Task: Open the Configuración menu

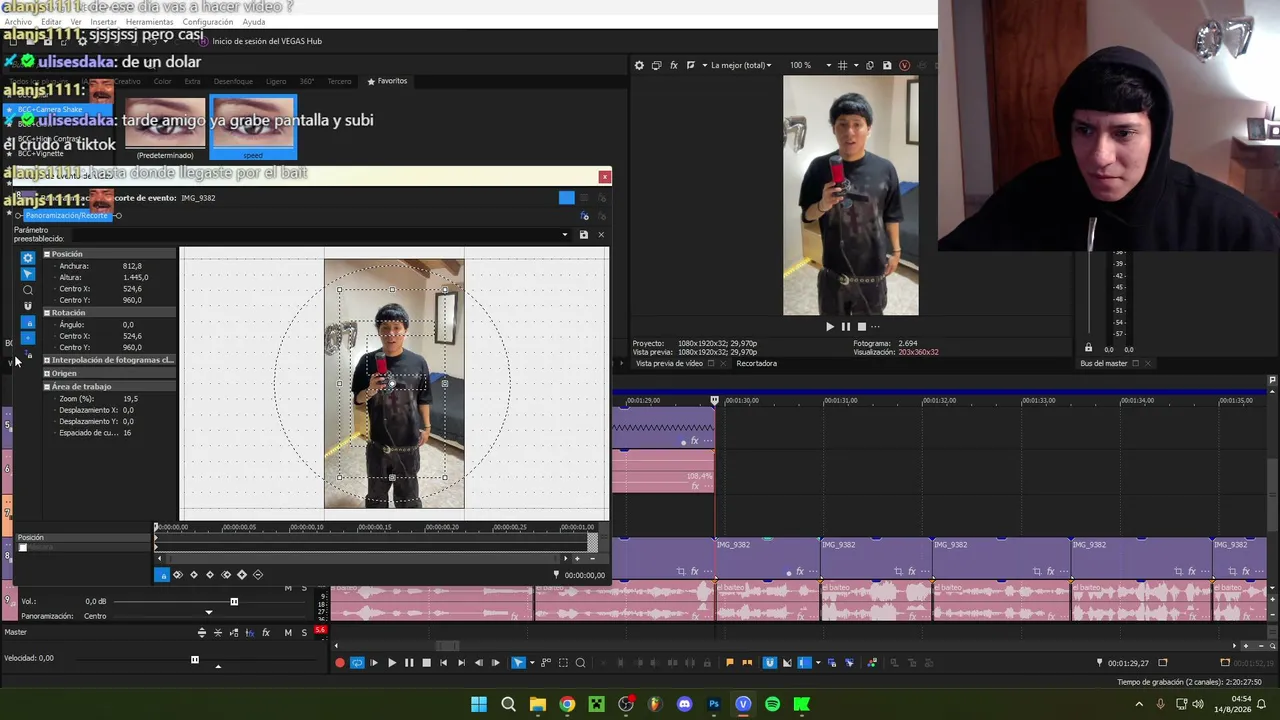Action: (208, 22)
